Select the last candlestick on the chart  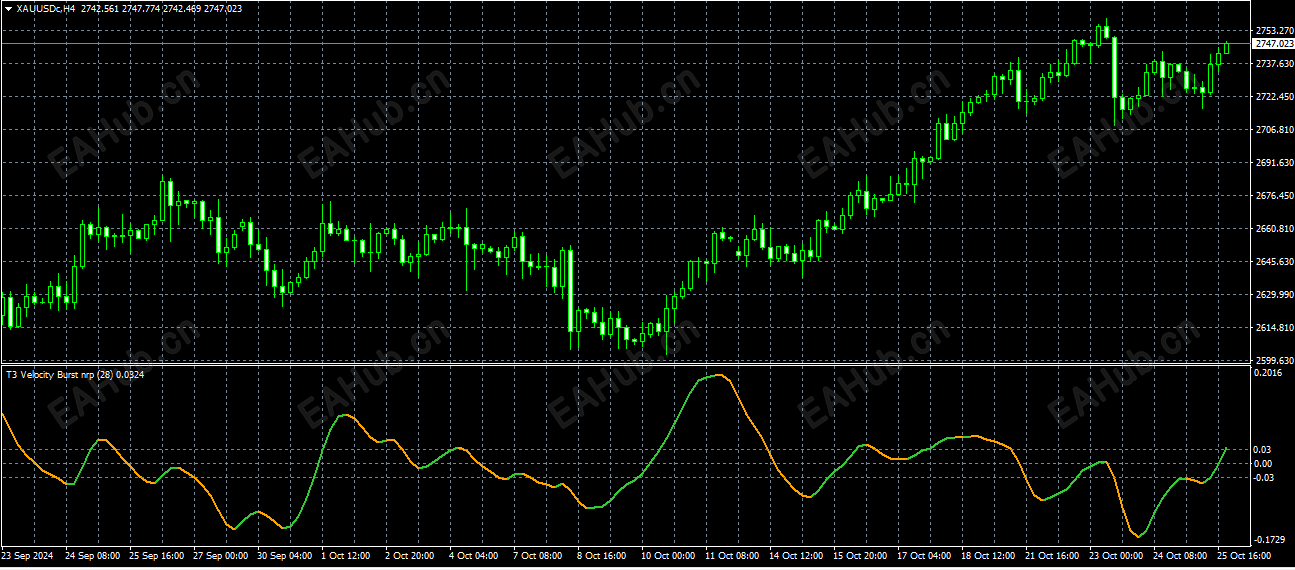pos(1227,48)
